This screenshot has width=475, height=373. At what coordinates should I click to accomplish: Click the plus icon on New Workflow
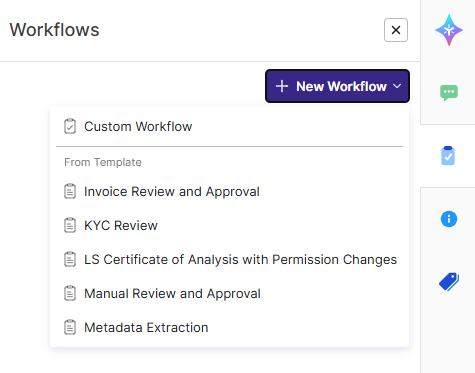click(x=282, y=86)
